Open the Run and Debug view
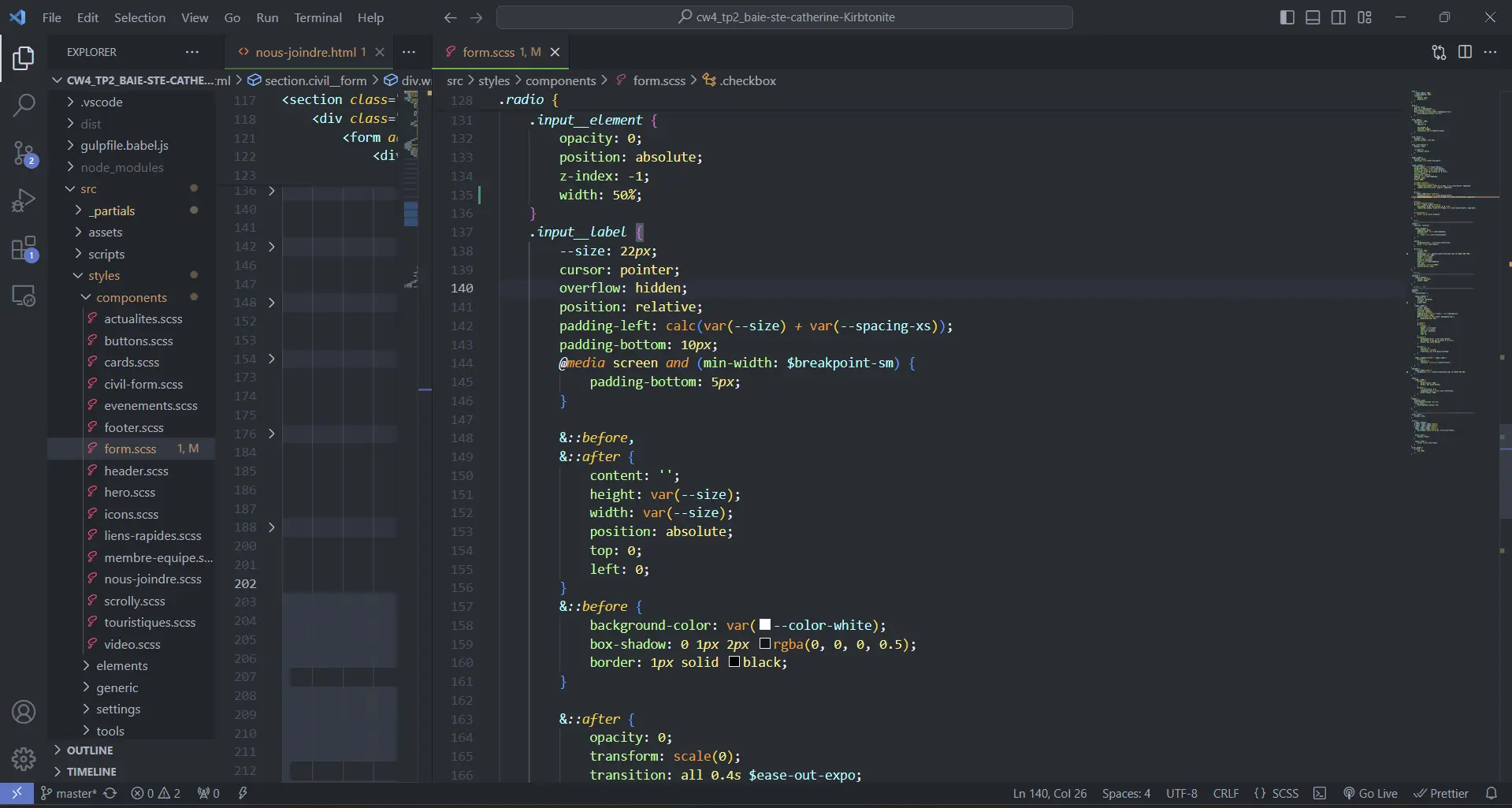The image size is (1512, 808). [x=24, y=200]
